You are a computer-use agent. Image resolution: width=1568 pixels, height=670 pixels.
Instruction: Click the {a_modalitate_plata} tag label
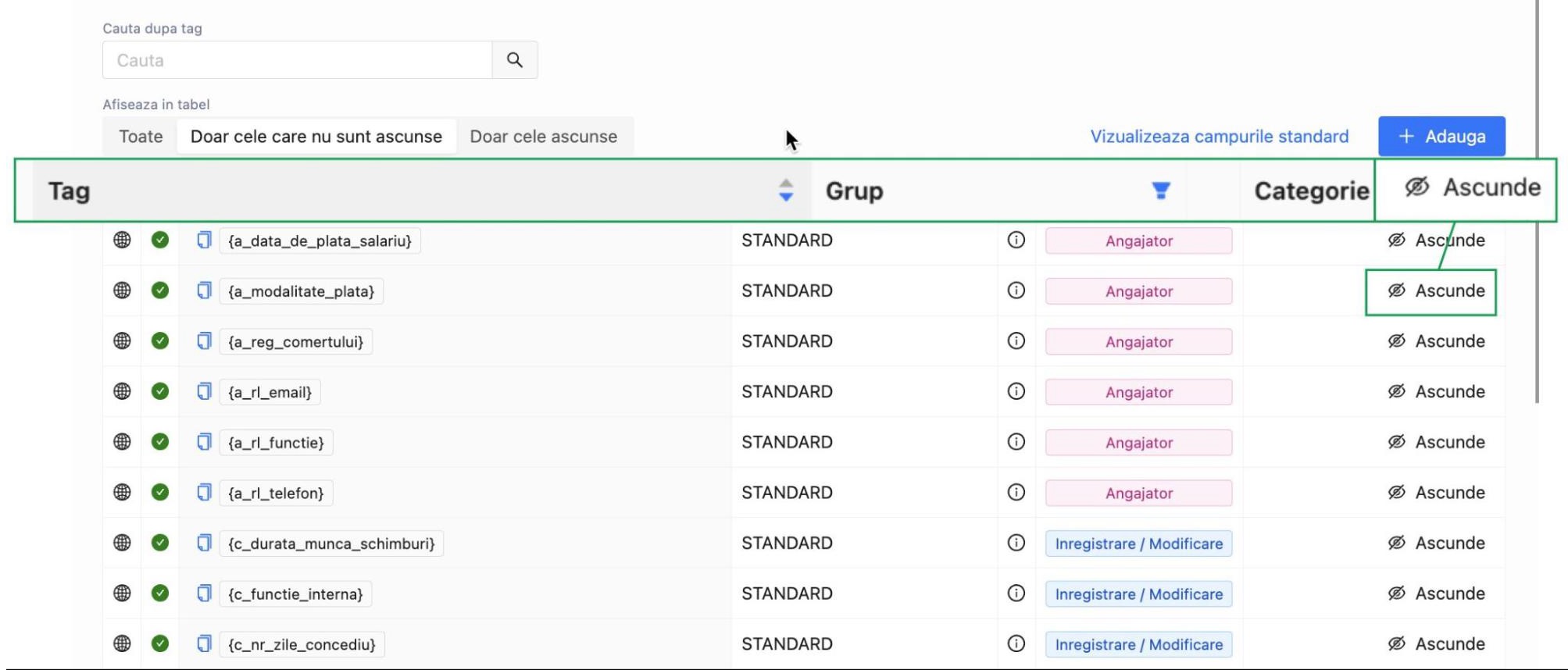pyautogui.click(x=302, y=291)
